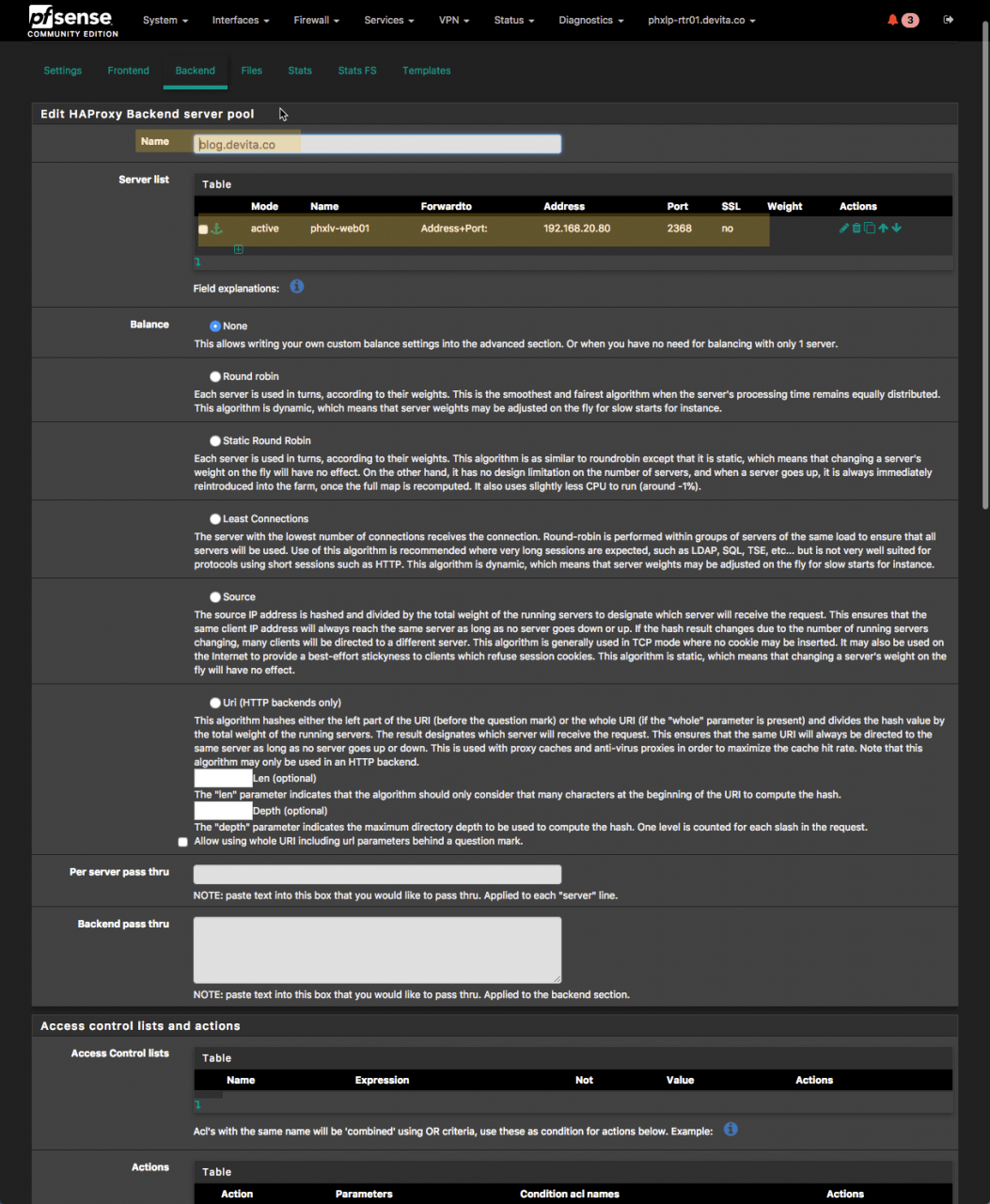Open the notifications bell icon
This screenshot has width=990, height=1204.
pos(892,20)
